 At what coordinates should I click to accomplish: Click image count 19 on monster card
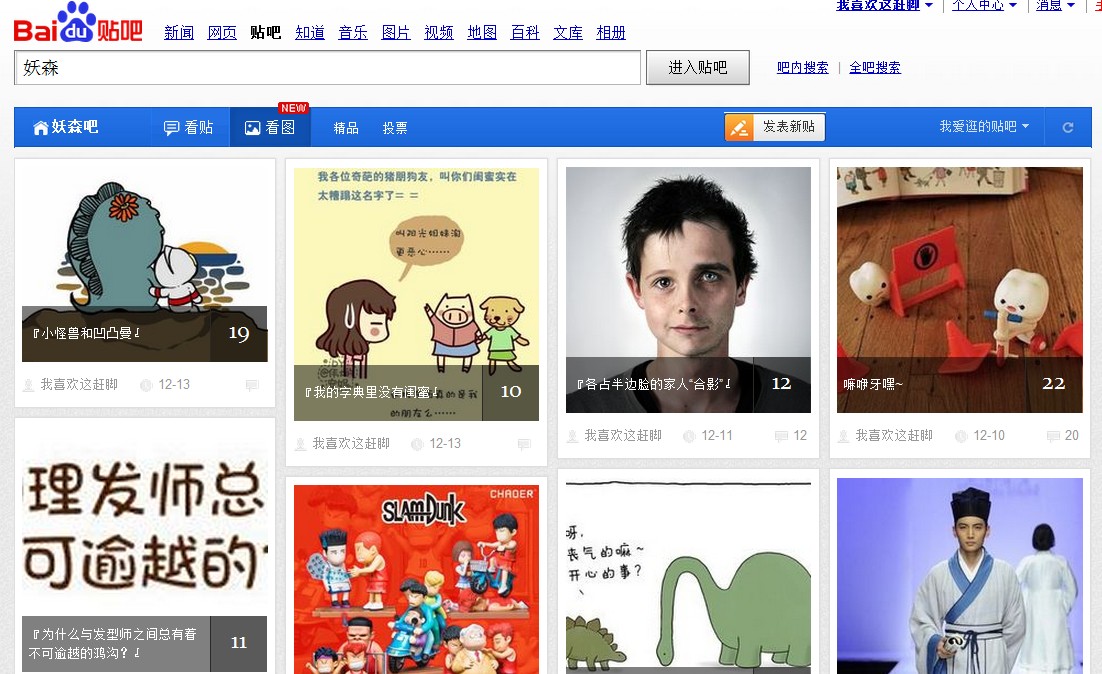tap(239, 334)
